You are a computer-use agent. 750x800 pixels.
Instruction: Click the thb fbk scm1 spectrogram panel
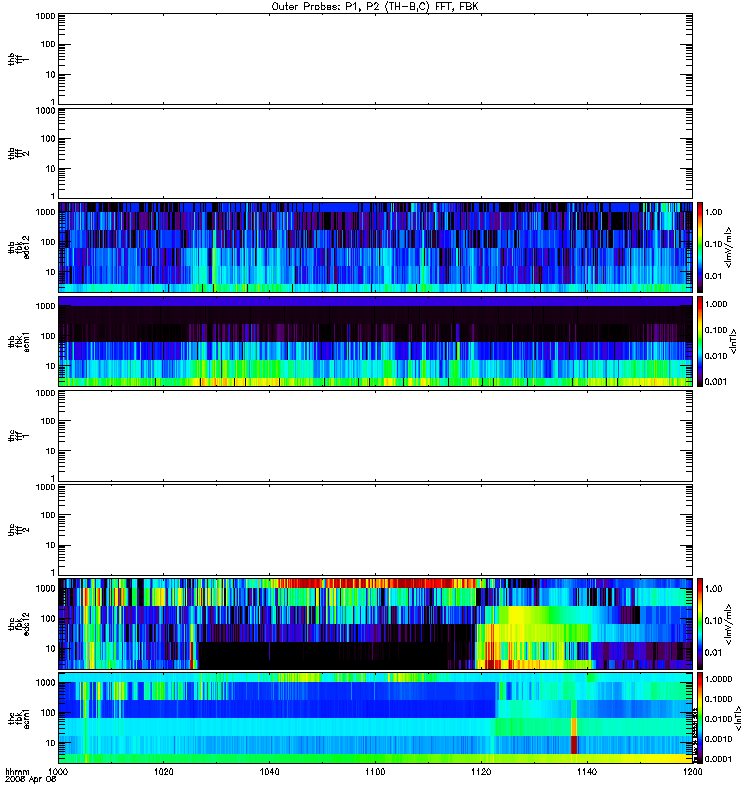376,341
